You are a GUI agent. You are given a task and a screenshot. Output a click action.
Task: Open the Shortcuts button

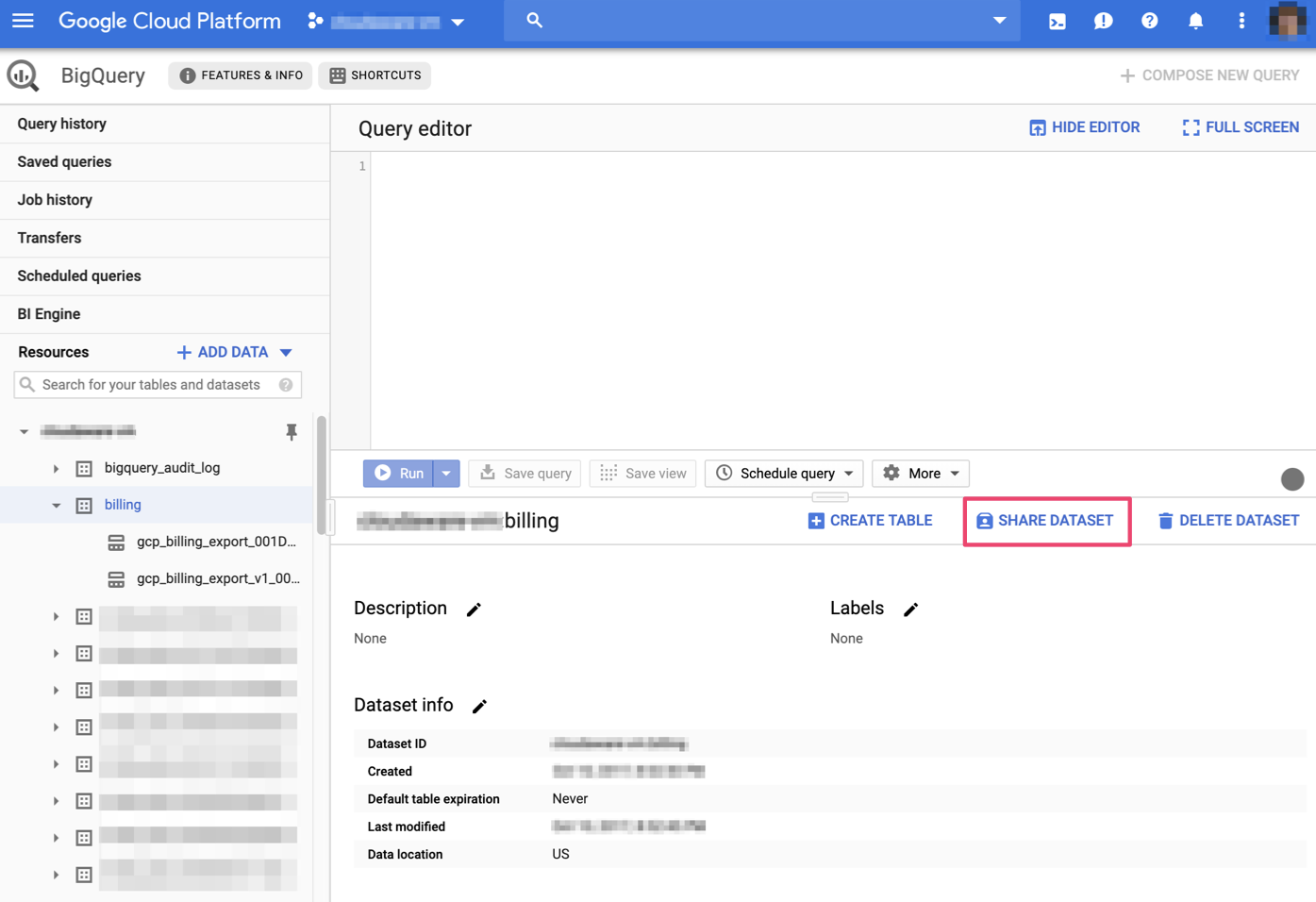pos(375,75)
